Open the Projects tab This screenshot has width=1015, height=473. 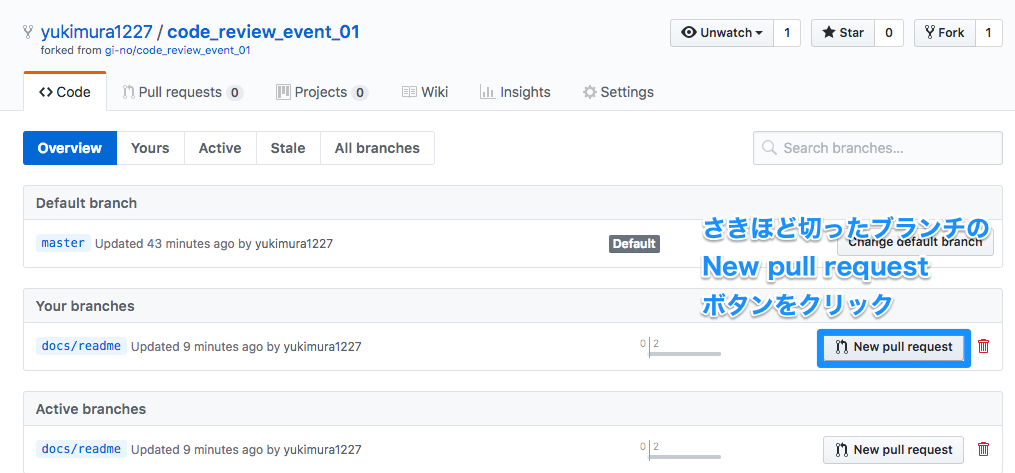click(x=322, y=93)
